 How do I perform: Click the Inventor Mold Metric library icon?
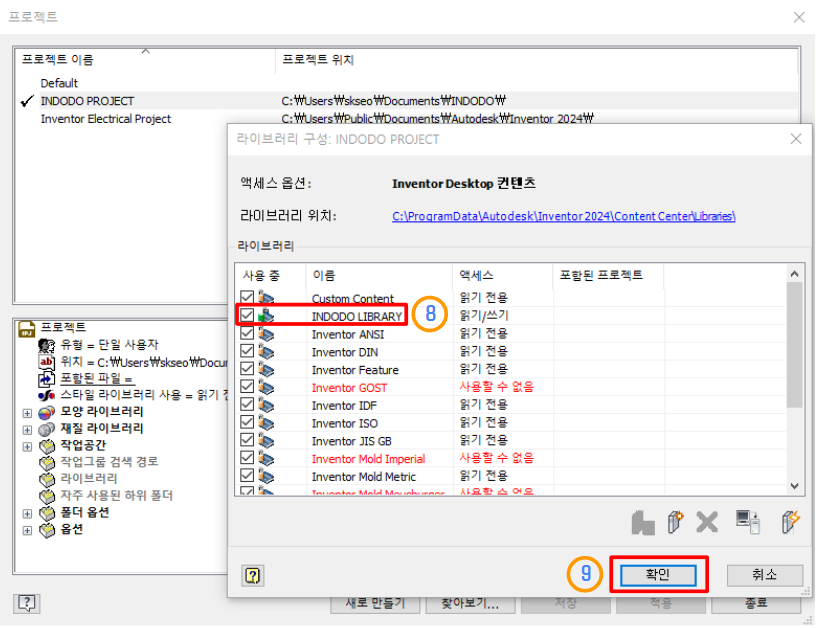tap(266, 476)
